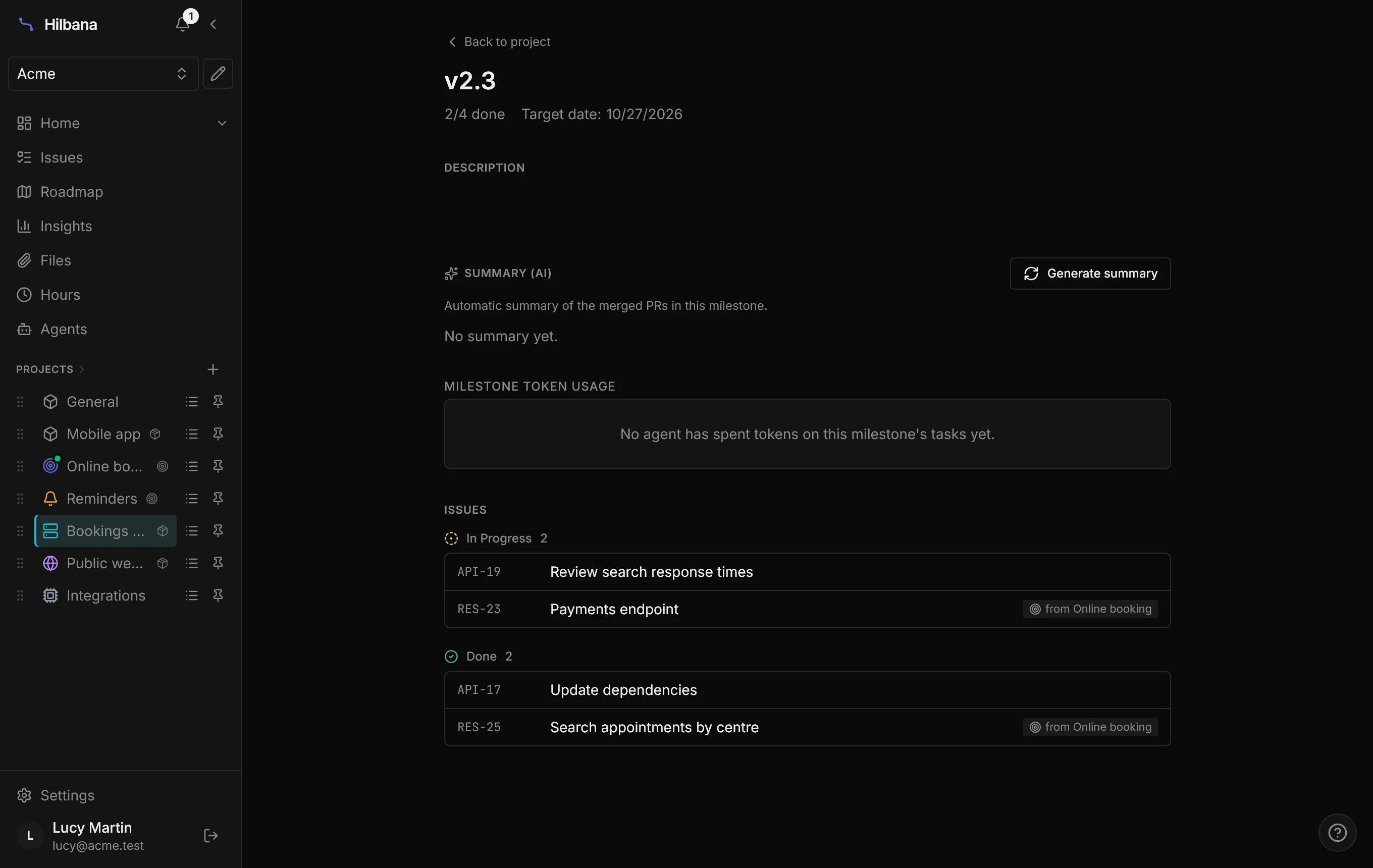Click the Hilbana logo icon
The height and width of the screenshot is (868, 1373).
tap(26, 24)
